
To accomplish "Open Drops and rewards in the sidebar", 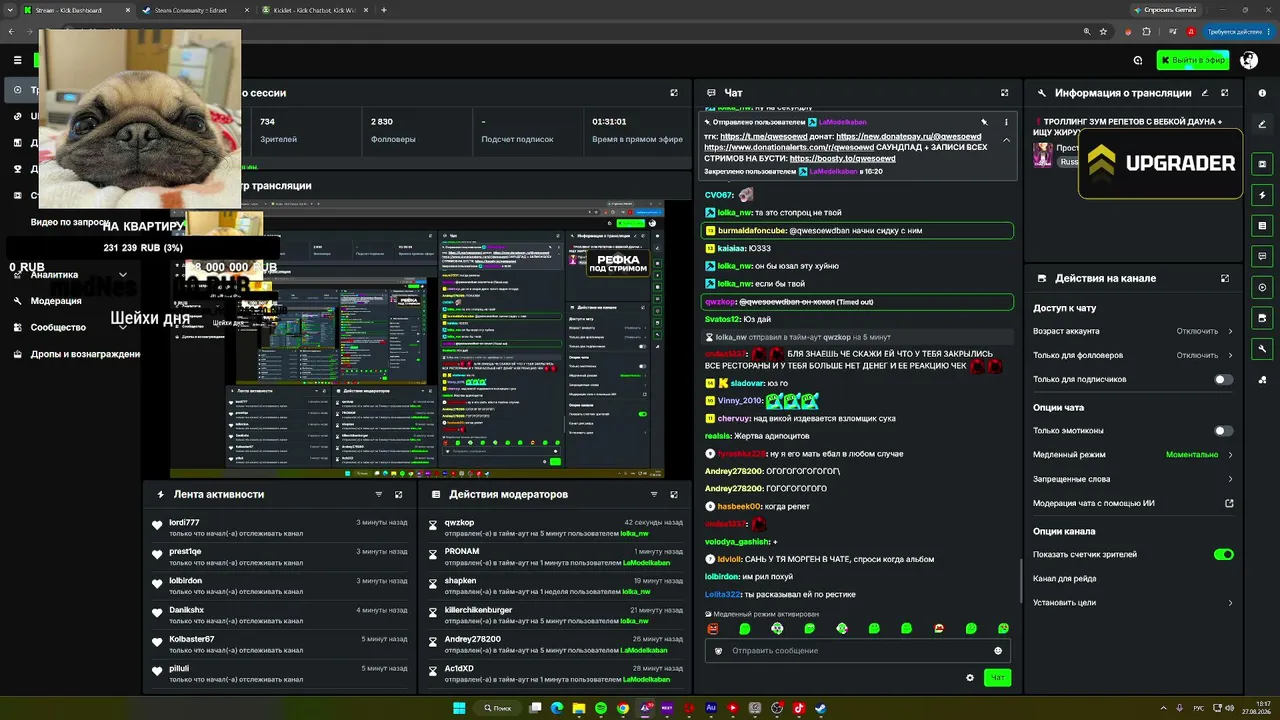I will coord(76,354).
